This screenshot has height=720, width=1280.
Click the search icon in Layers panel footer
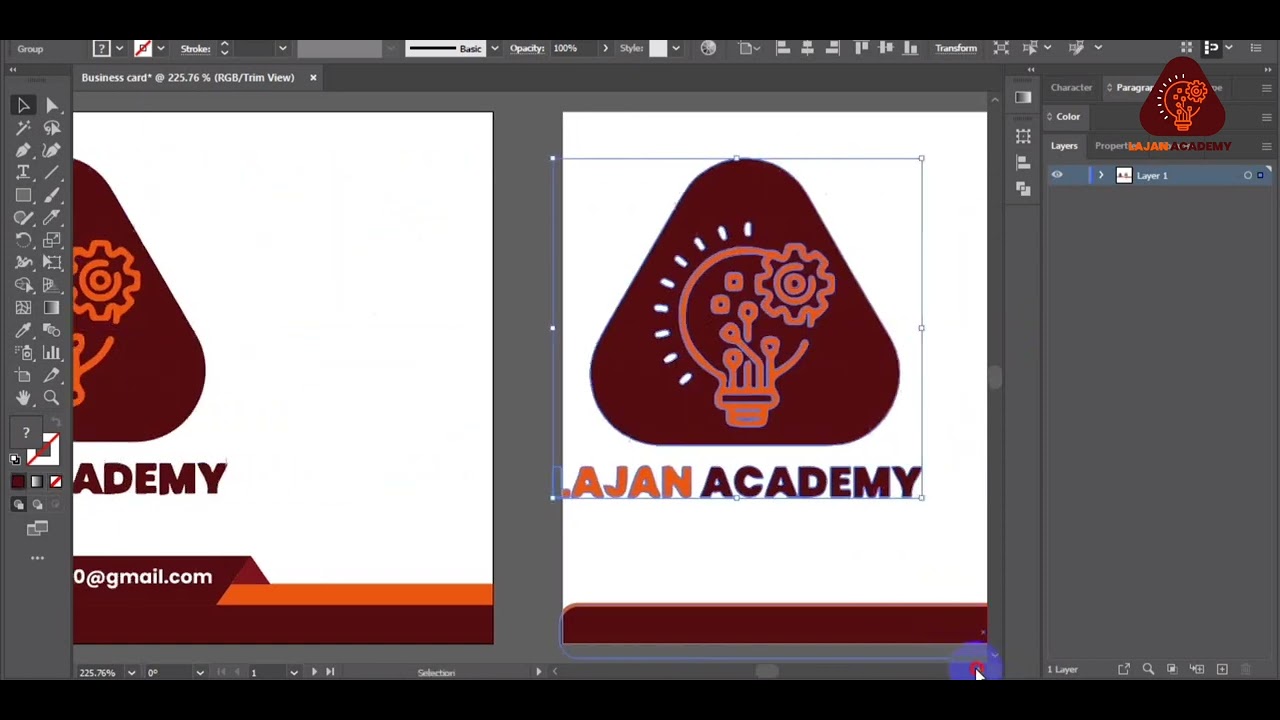(1148, 669)
